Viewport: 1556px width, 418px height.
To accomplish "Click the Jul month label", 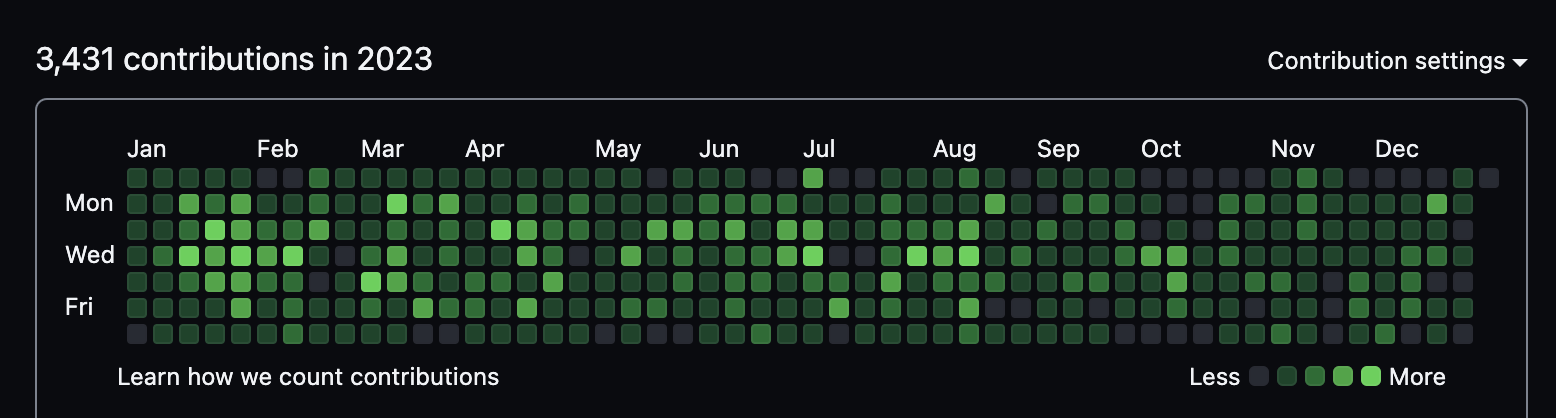I will coord(819,150).
